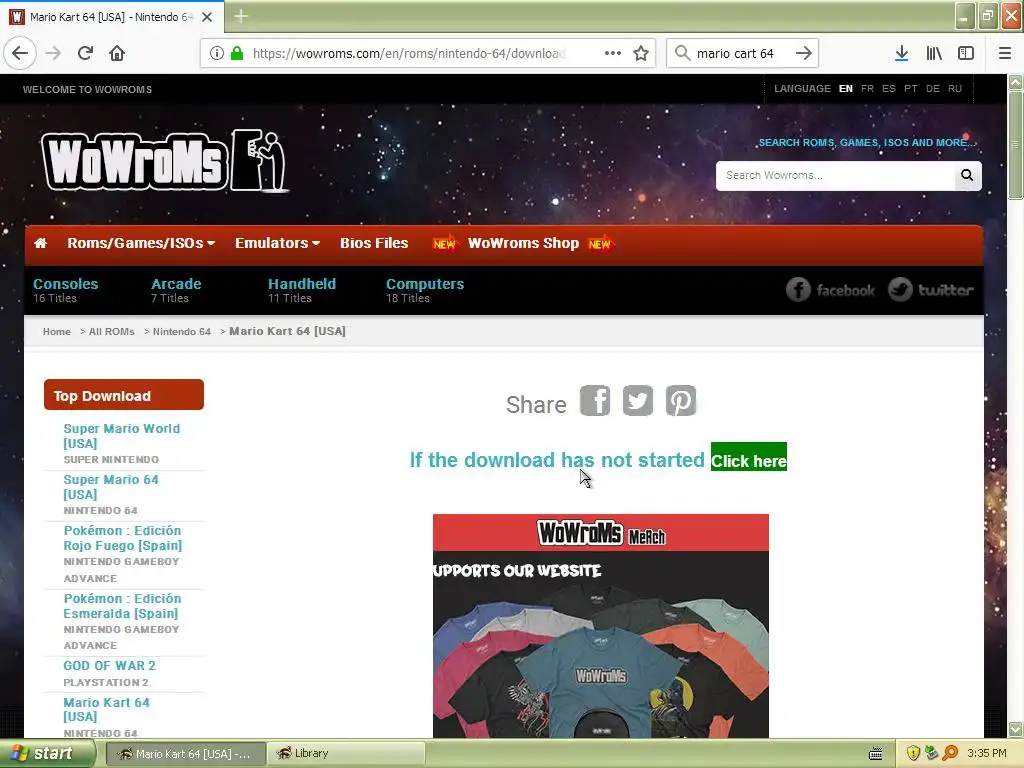Screen dimensions: 1024x768
Task: Click the Search Wowroms input field
Action: pos(835,175)
